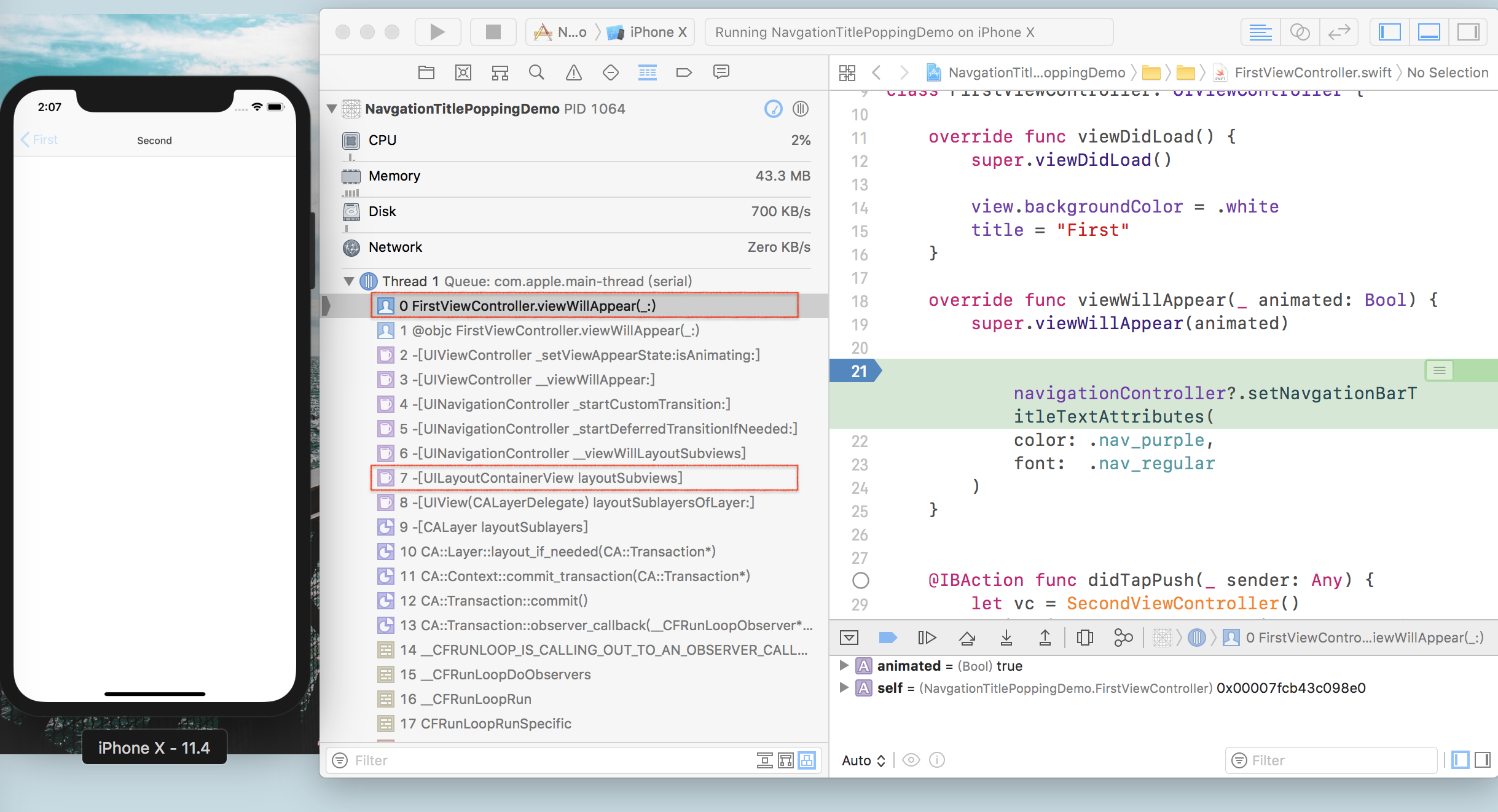Open the Debug navigator tab
This screenshot has width=1498, height=812.
[x=647, y=72]
